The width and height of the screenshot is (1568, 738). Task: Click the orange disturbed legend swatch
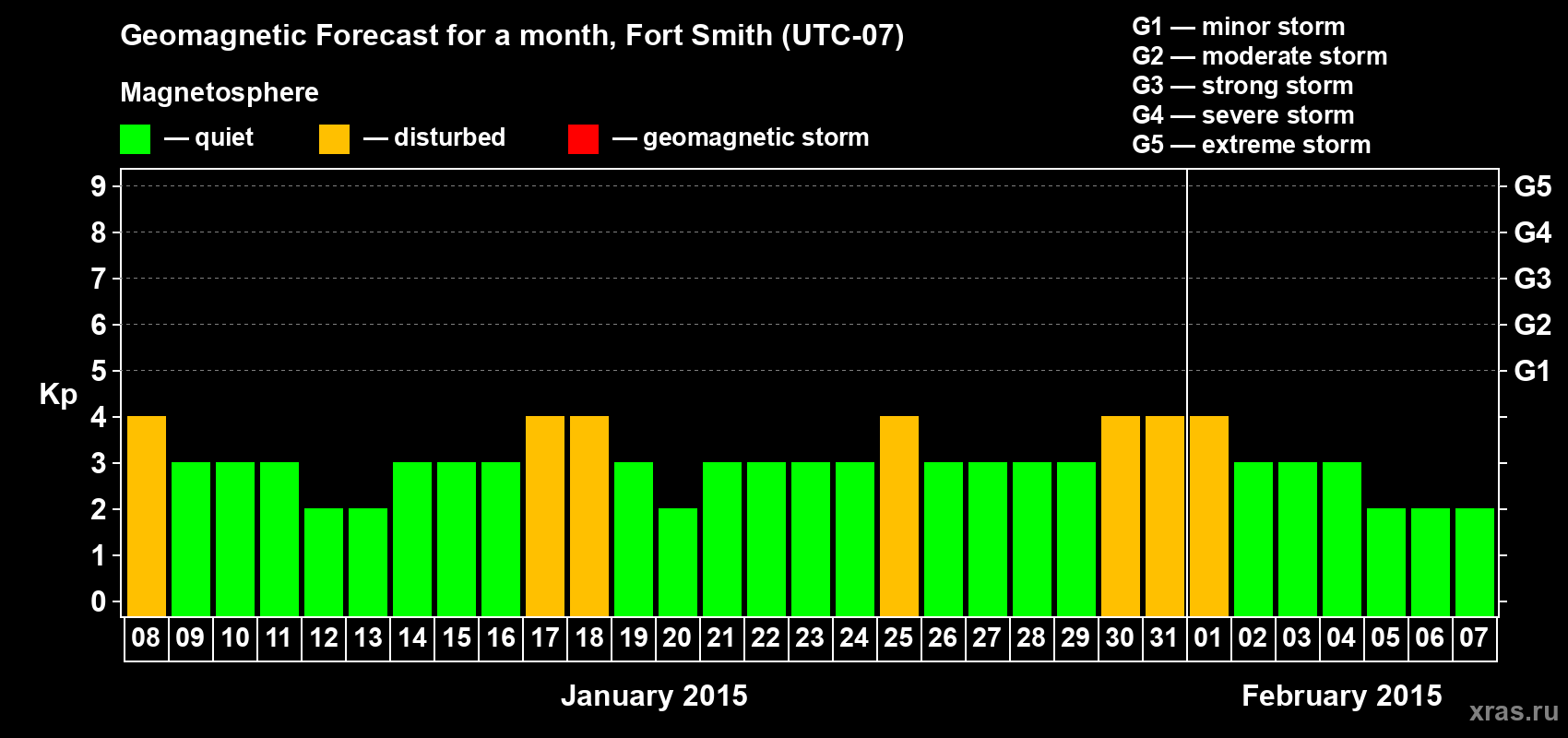334,139
